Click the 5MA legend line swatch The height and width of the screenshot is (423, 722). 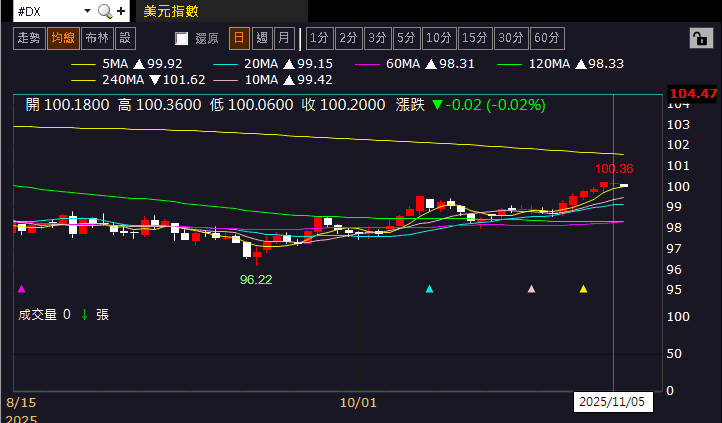(x=83, y=64)
